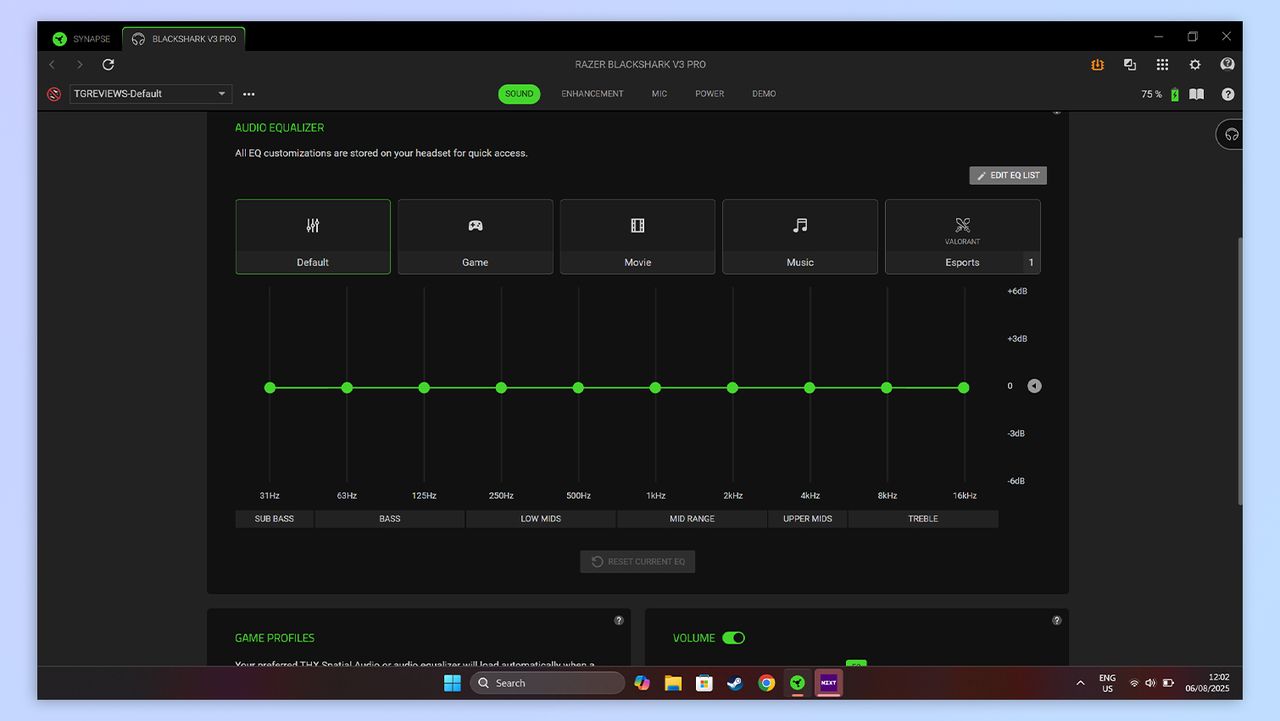Image resolution: width=1280 pixels, height=721 pixels.
Task: Refresh the Synapse page
Action: (x=108, y=64)
